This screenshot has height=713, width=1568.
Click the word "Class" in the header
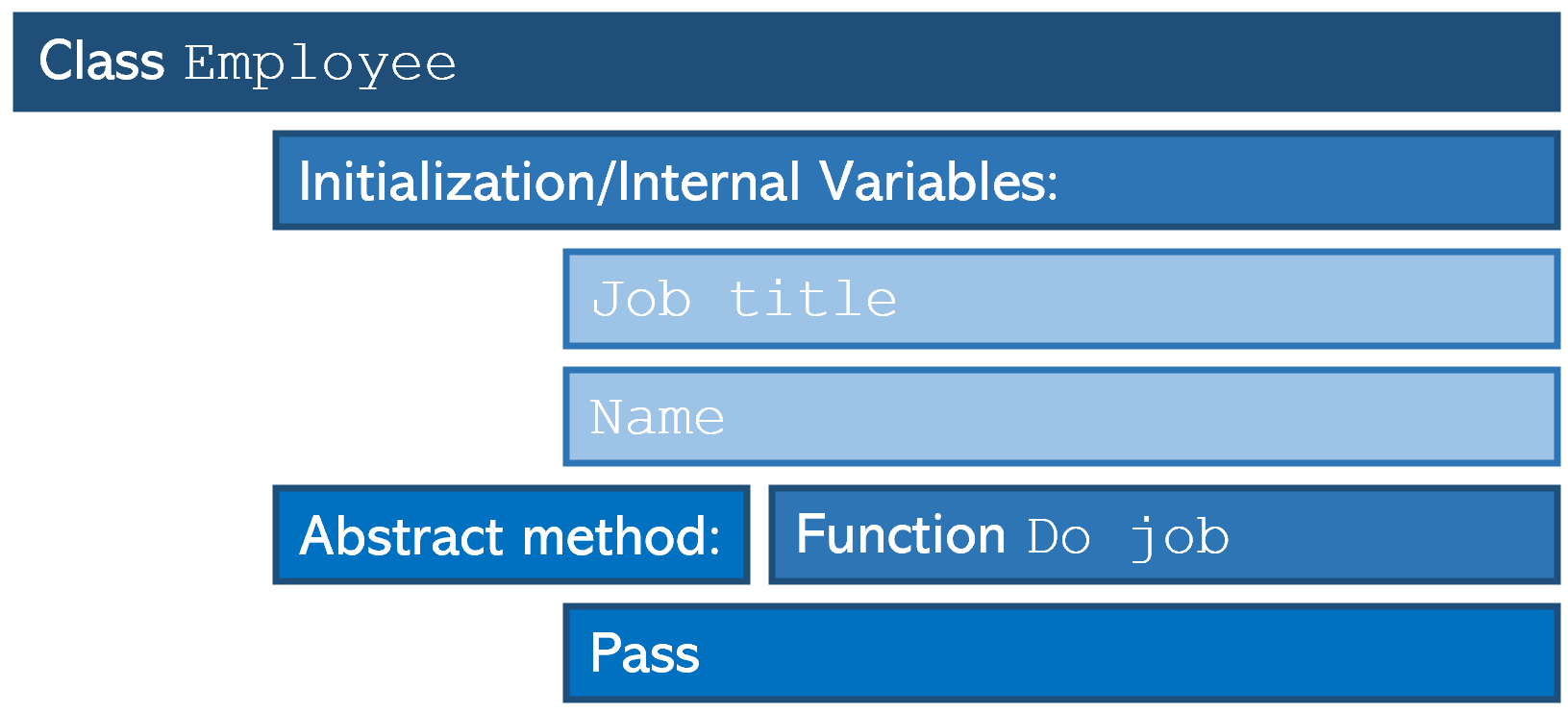102,61
